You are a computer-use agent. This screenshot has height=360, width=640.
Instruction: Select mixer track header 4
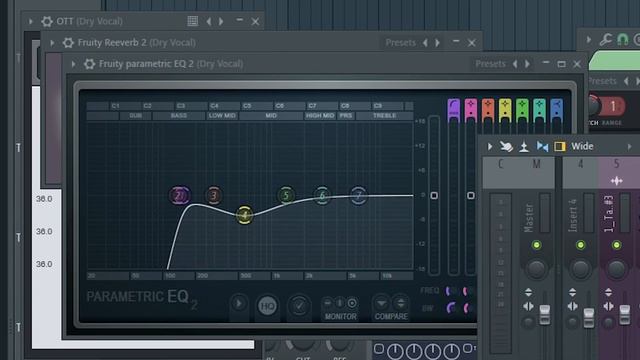[580, 172]
